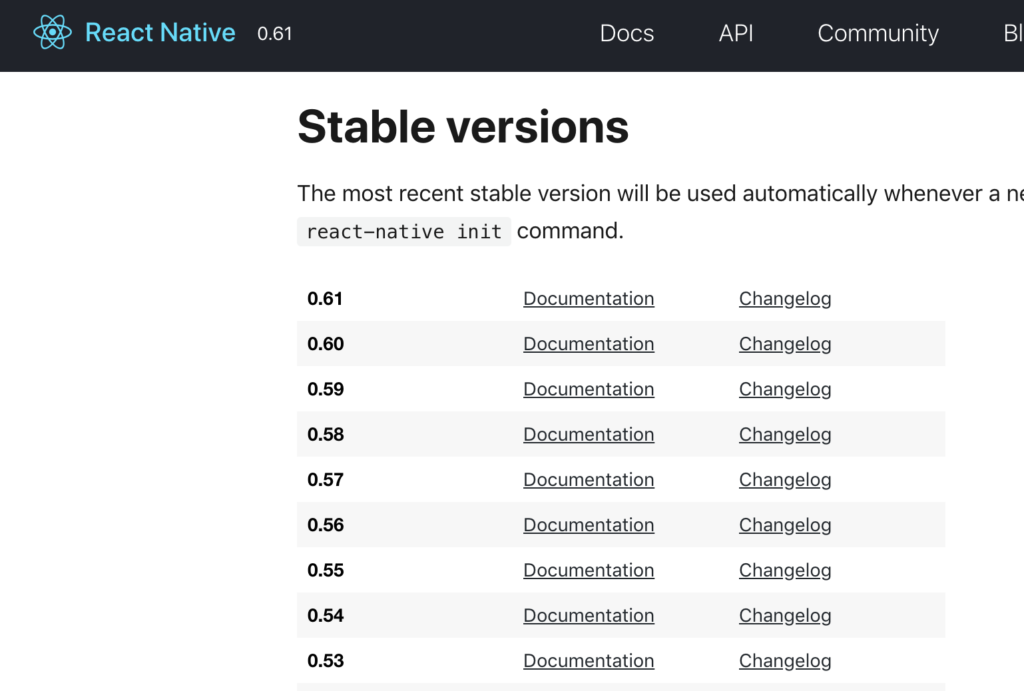Select the 0.60 version cell
The width and height of the screenshot is (1024, 691).
point(325,344)
